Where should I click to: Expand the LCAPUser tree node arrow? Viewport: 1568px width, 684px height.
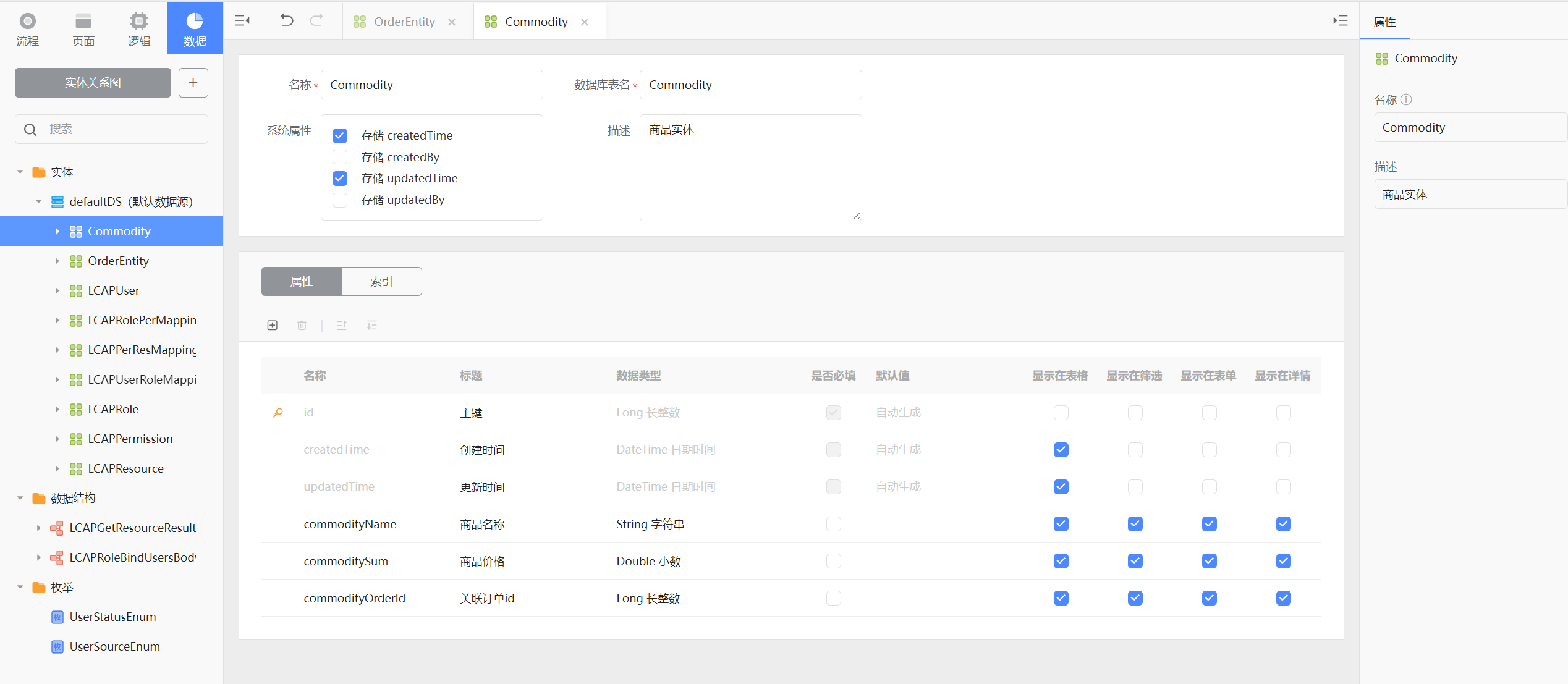57,290
